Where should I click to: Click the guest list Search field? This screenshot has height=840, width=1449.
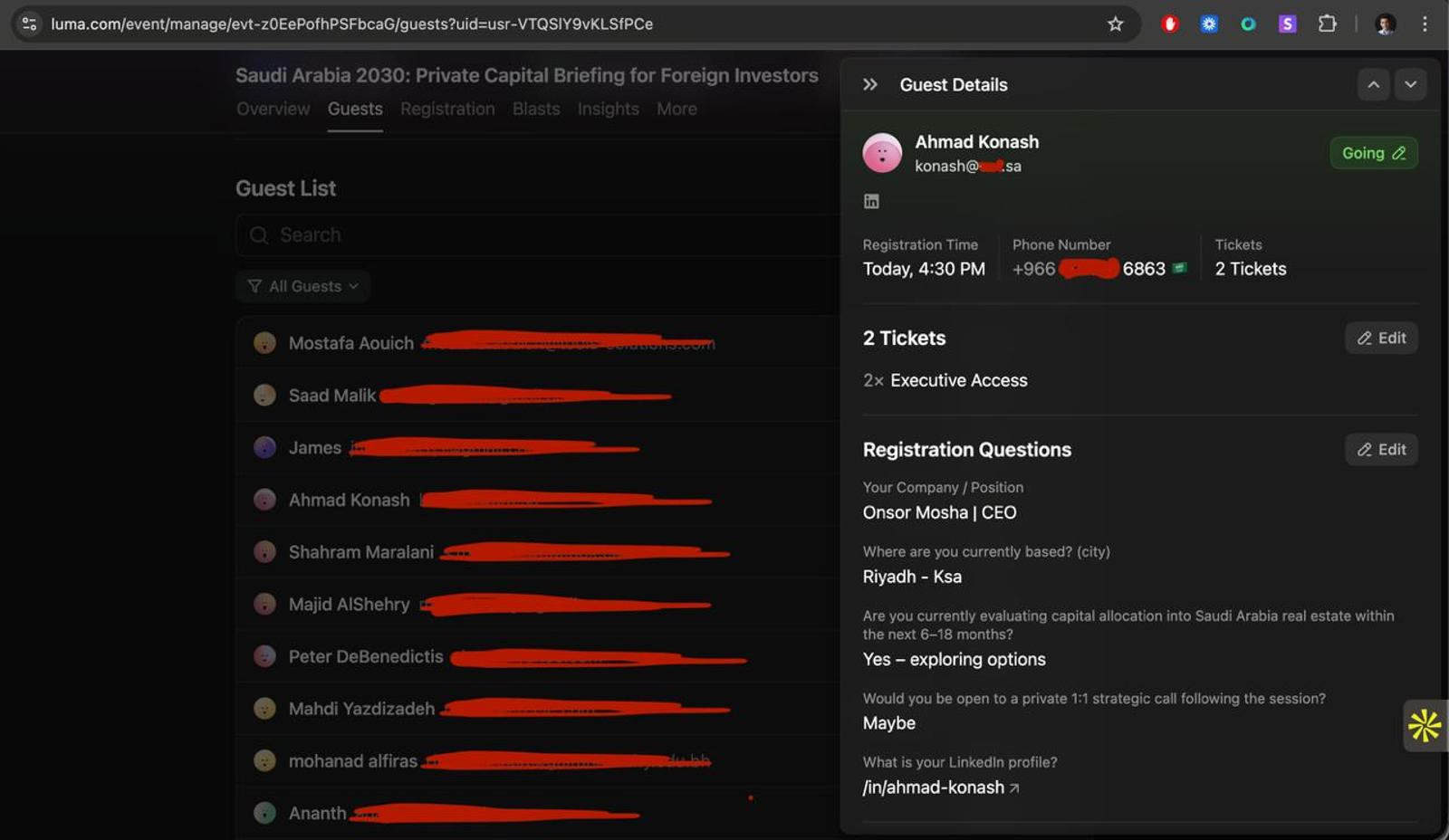539,235
